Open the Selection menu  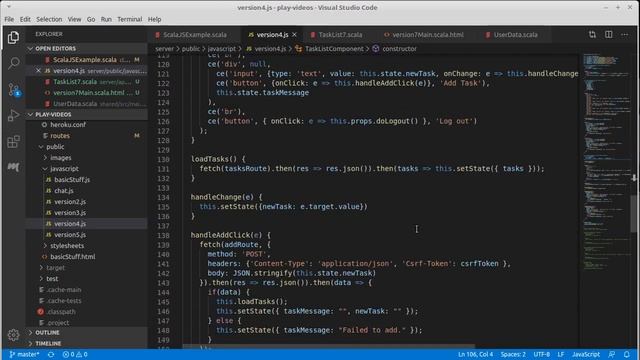point(49,19)
